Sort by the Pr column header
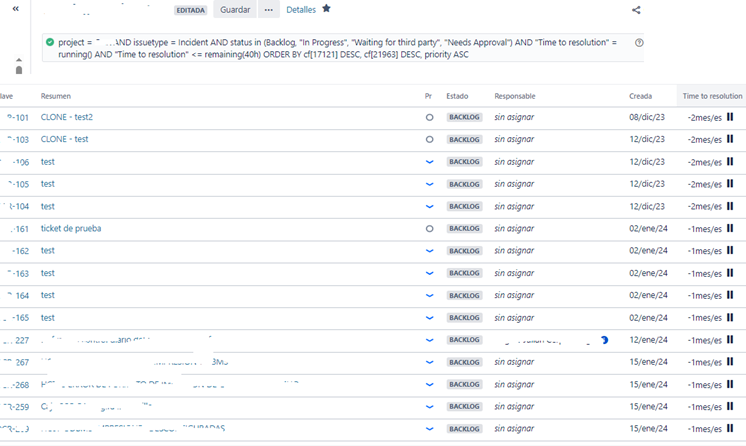Image resolution: width=746 pixels, height=446 pixels. [428, 96]
